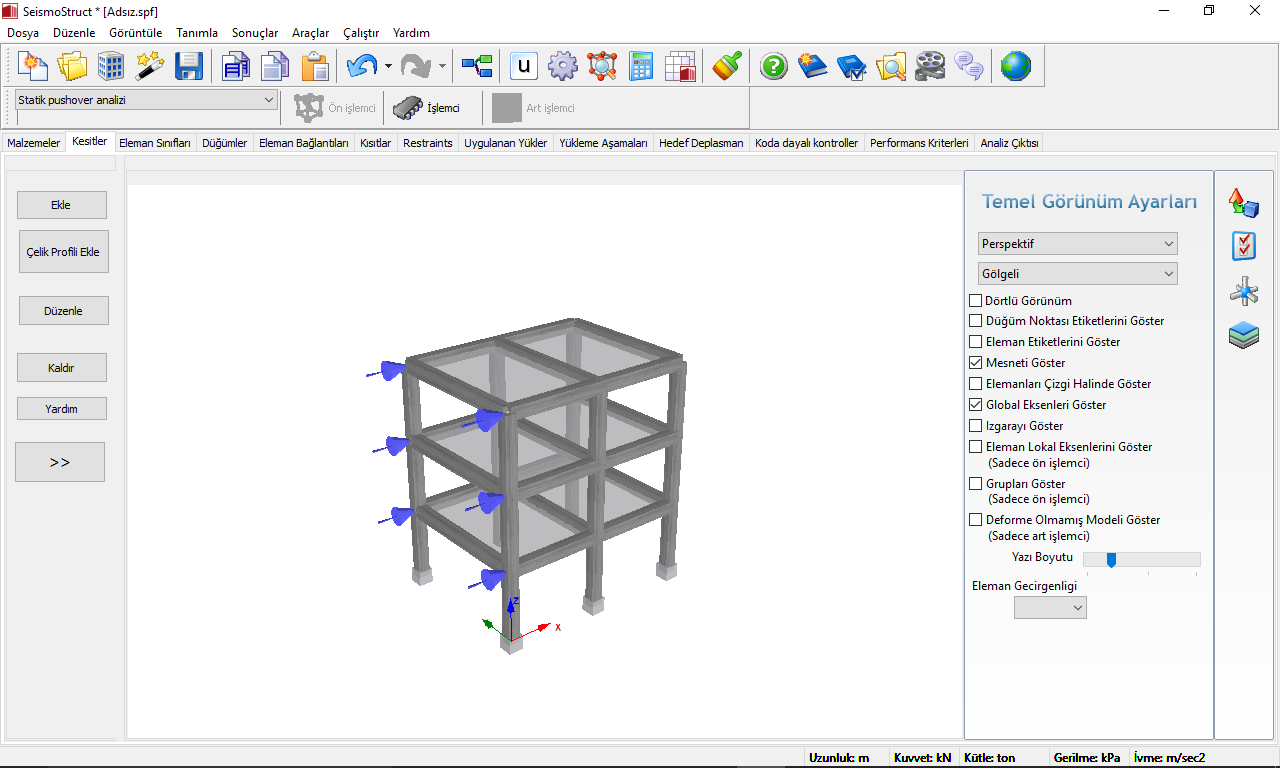The height and width of the screenshot is (768, 1280).
Task: Click the Save project floppy disk icon
Action: click(189, 67)
